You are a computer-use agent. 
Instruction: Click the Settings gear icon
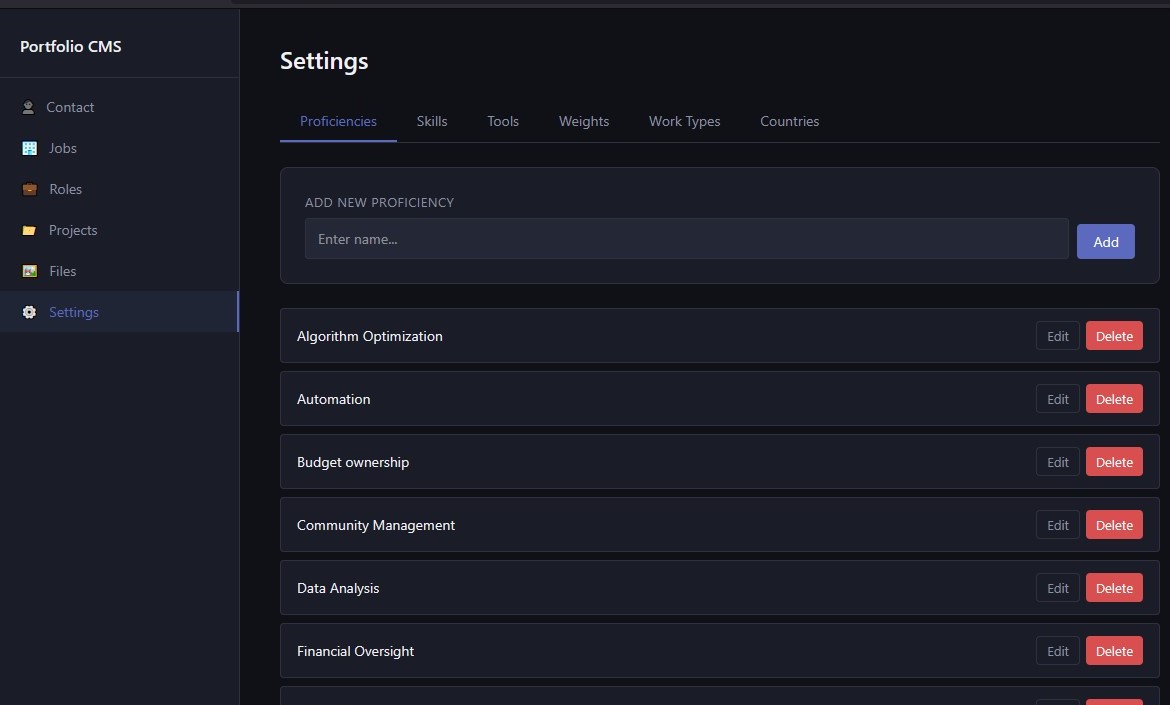29,312
